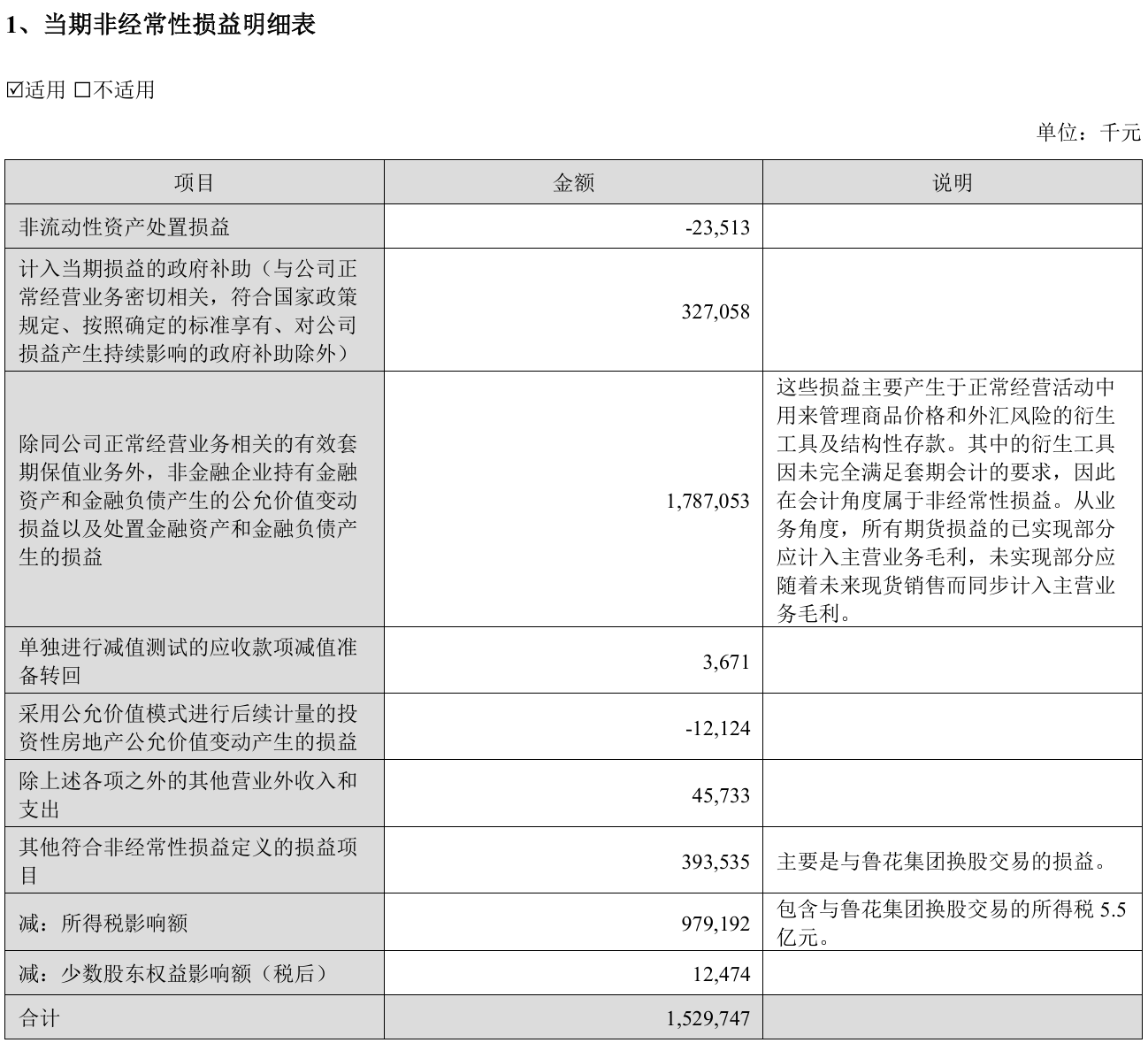
Task: Click the 单独进行减值测试 item cell
Action: click(x=195, y=660)
